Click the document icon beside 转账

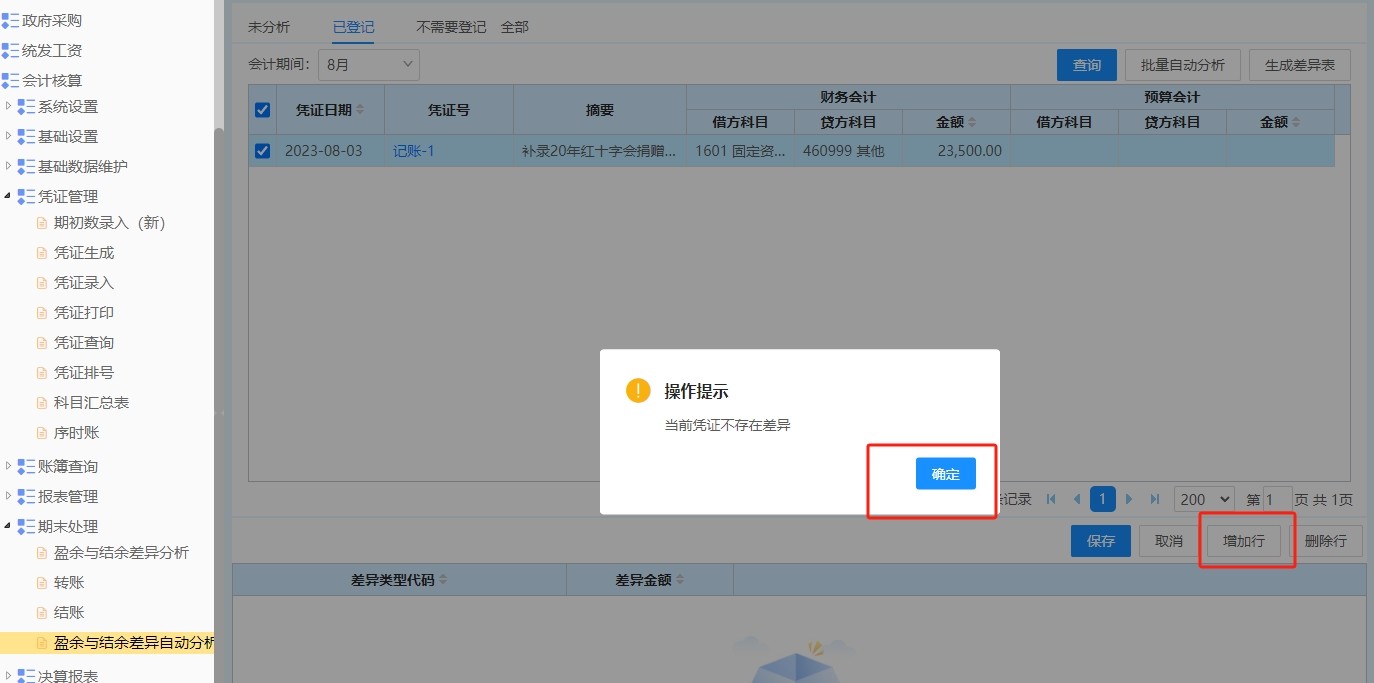[x=42, y=583]
